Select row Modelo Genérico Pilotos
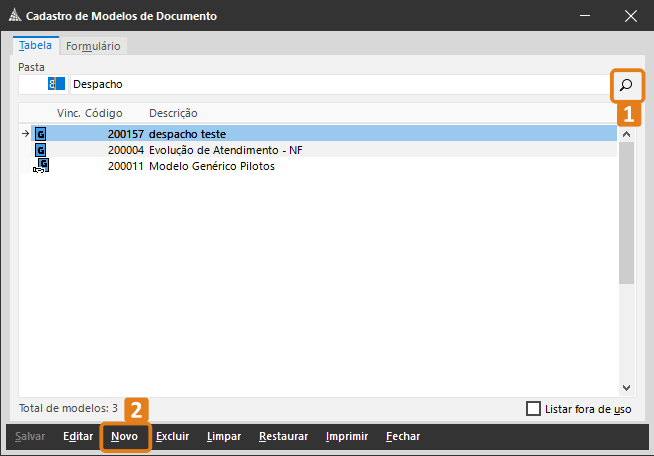654x456 pixels. pos(324,166)
